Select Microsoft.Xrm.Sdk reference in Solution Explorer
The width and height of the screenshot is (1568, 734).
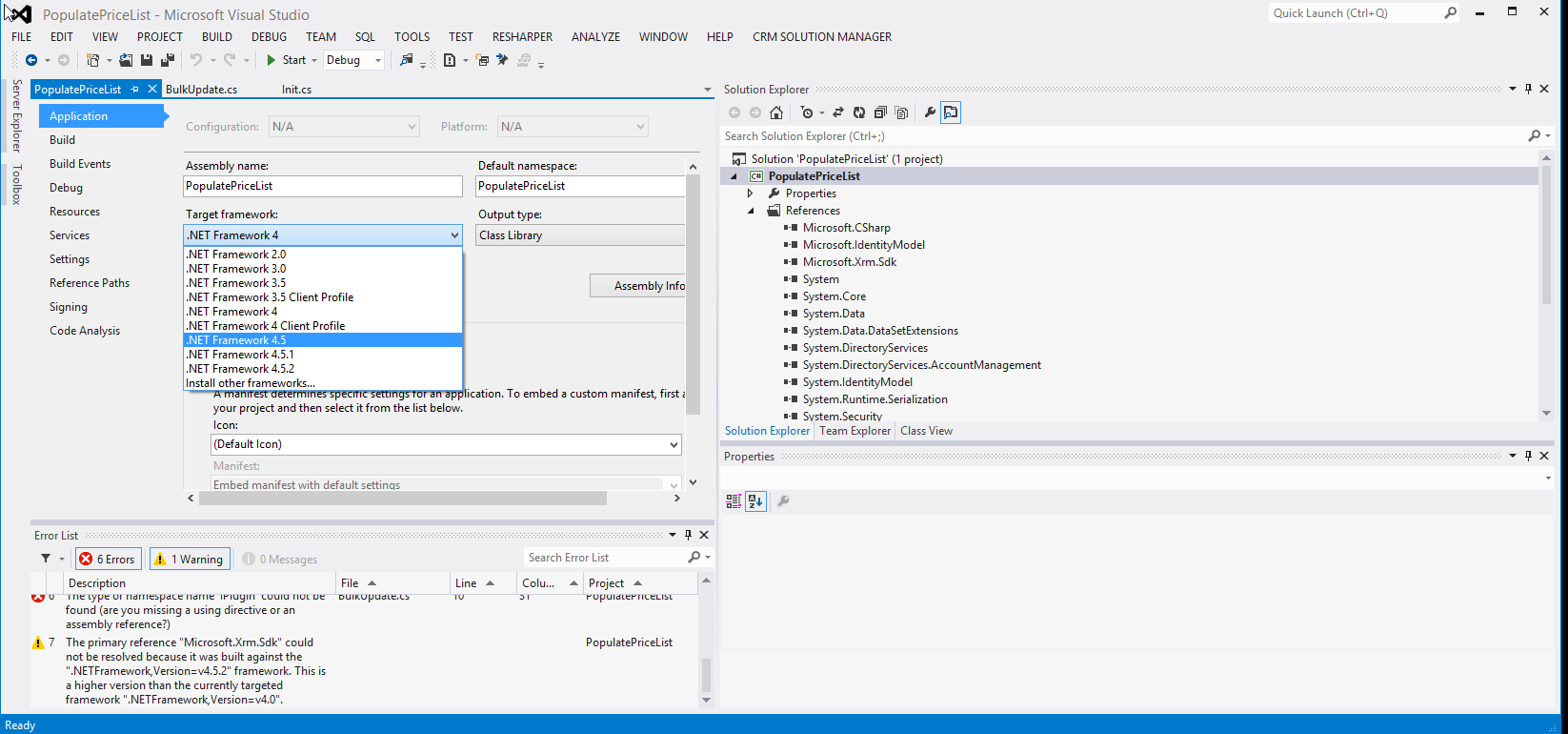pos(850,262)
